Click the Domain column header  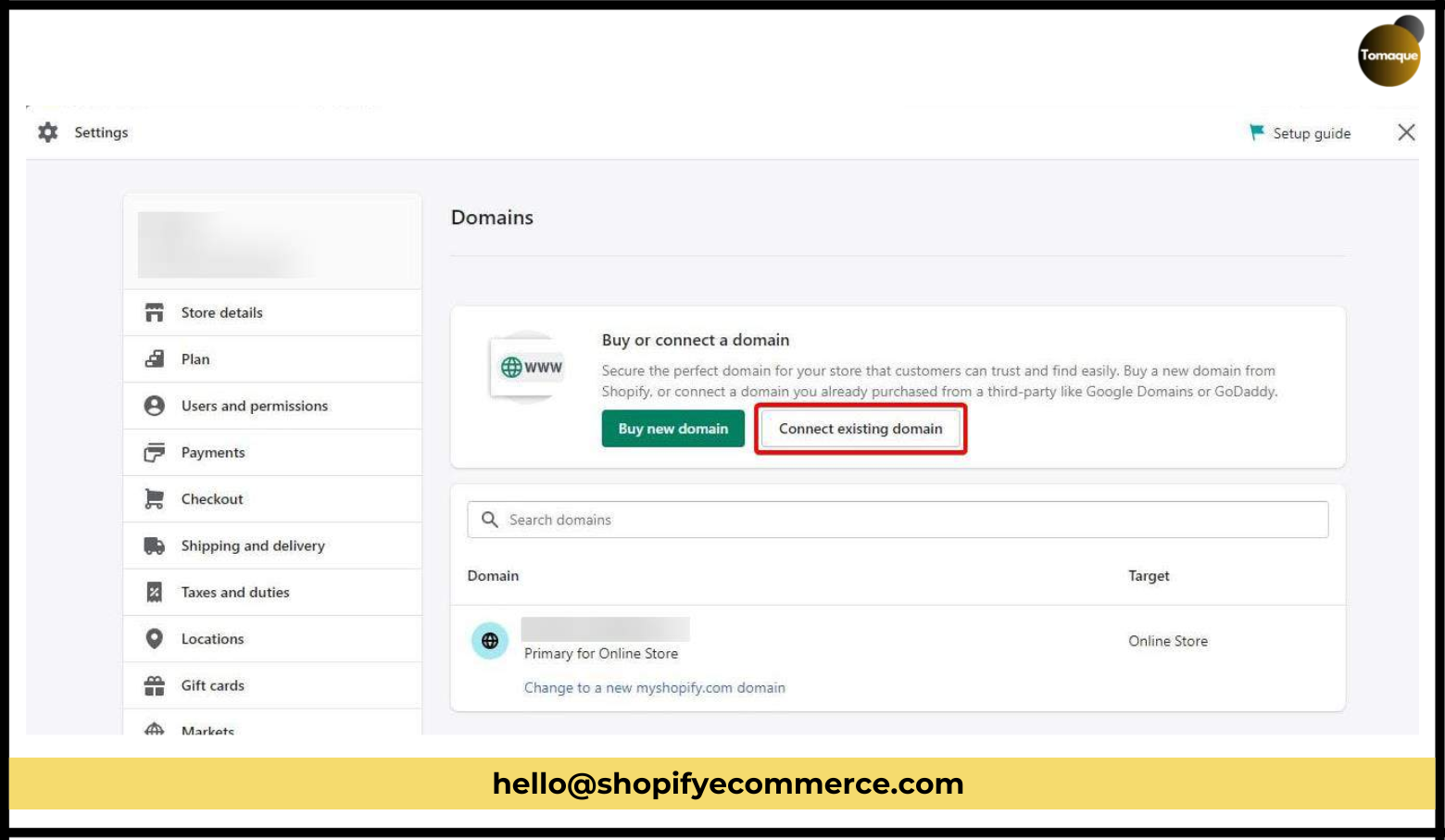click(x=493, y=576)
